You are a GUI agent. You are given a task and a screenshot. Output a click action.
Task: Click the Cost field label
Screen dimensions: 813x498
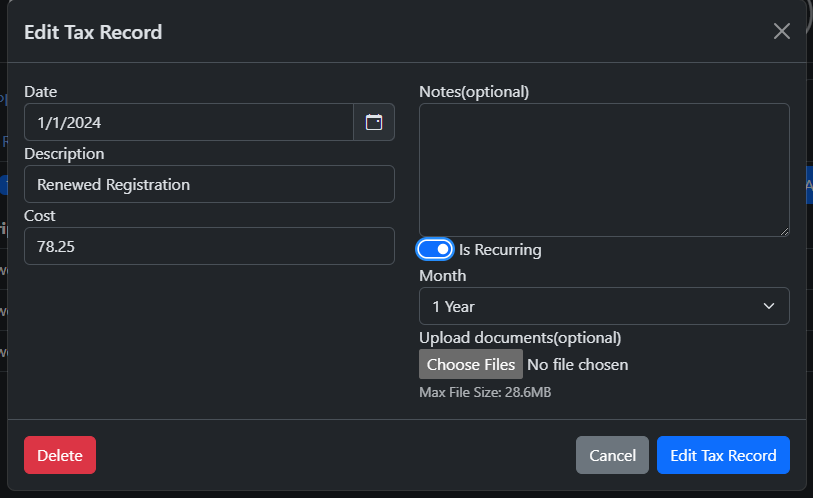coord(40,215)
